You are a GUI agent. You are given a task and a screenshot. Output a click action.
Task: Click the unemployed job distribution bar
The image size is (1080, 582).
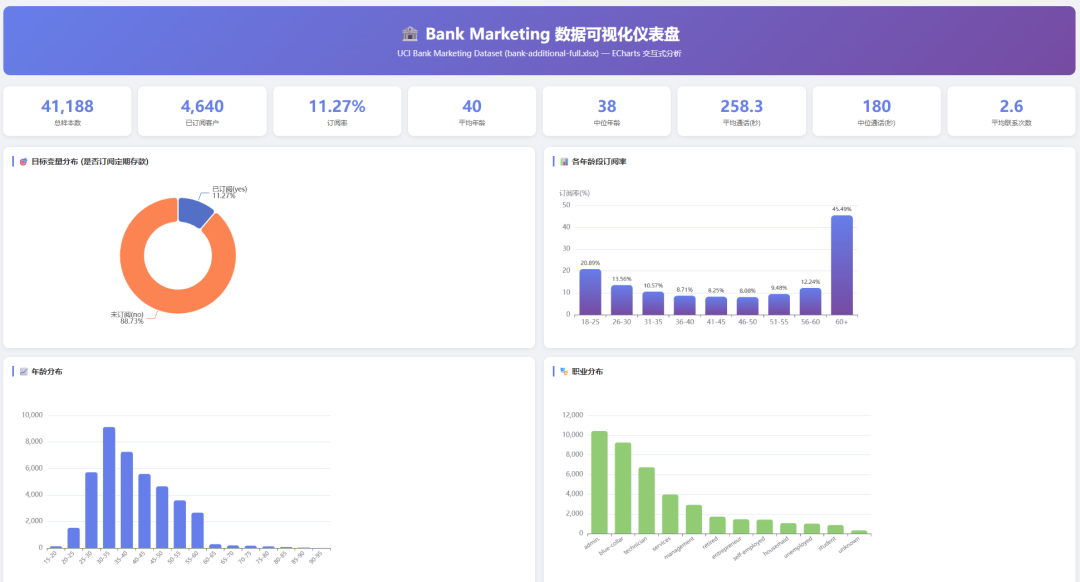pyautogui.click(x=812, y=529)
